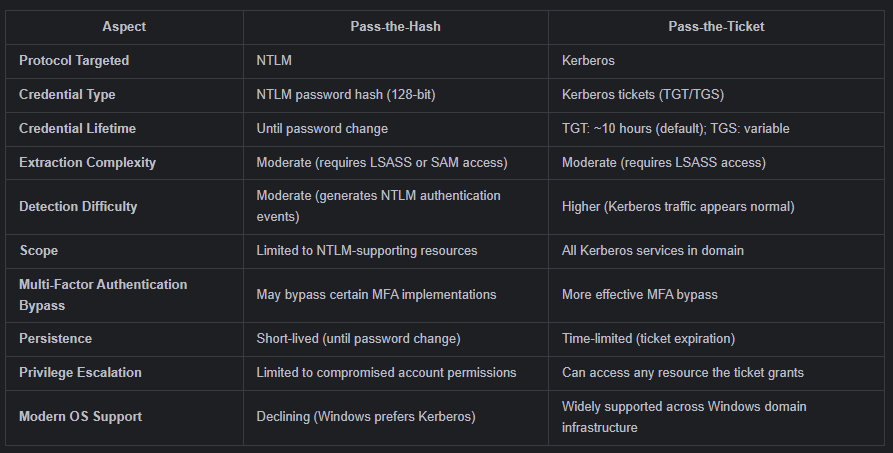Select the "Credential Type" row label

coord(67,95)
